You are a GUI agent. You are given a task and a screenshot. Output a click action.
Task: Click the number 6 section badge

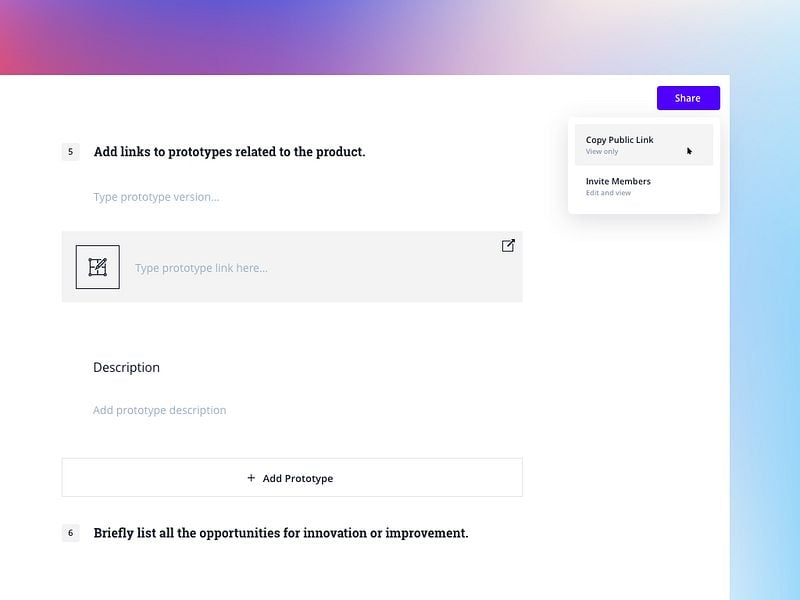70,533
